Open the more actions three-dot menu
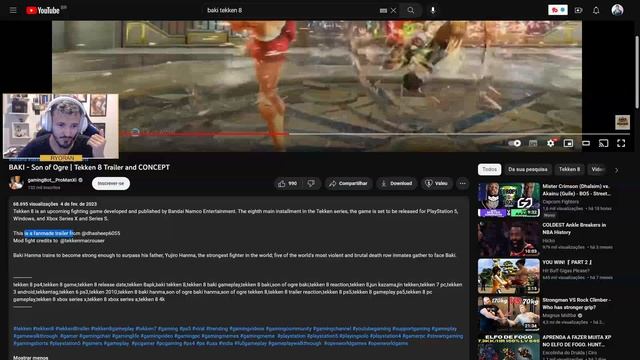The image size is (640, 360). 462,184
